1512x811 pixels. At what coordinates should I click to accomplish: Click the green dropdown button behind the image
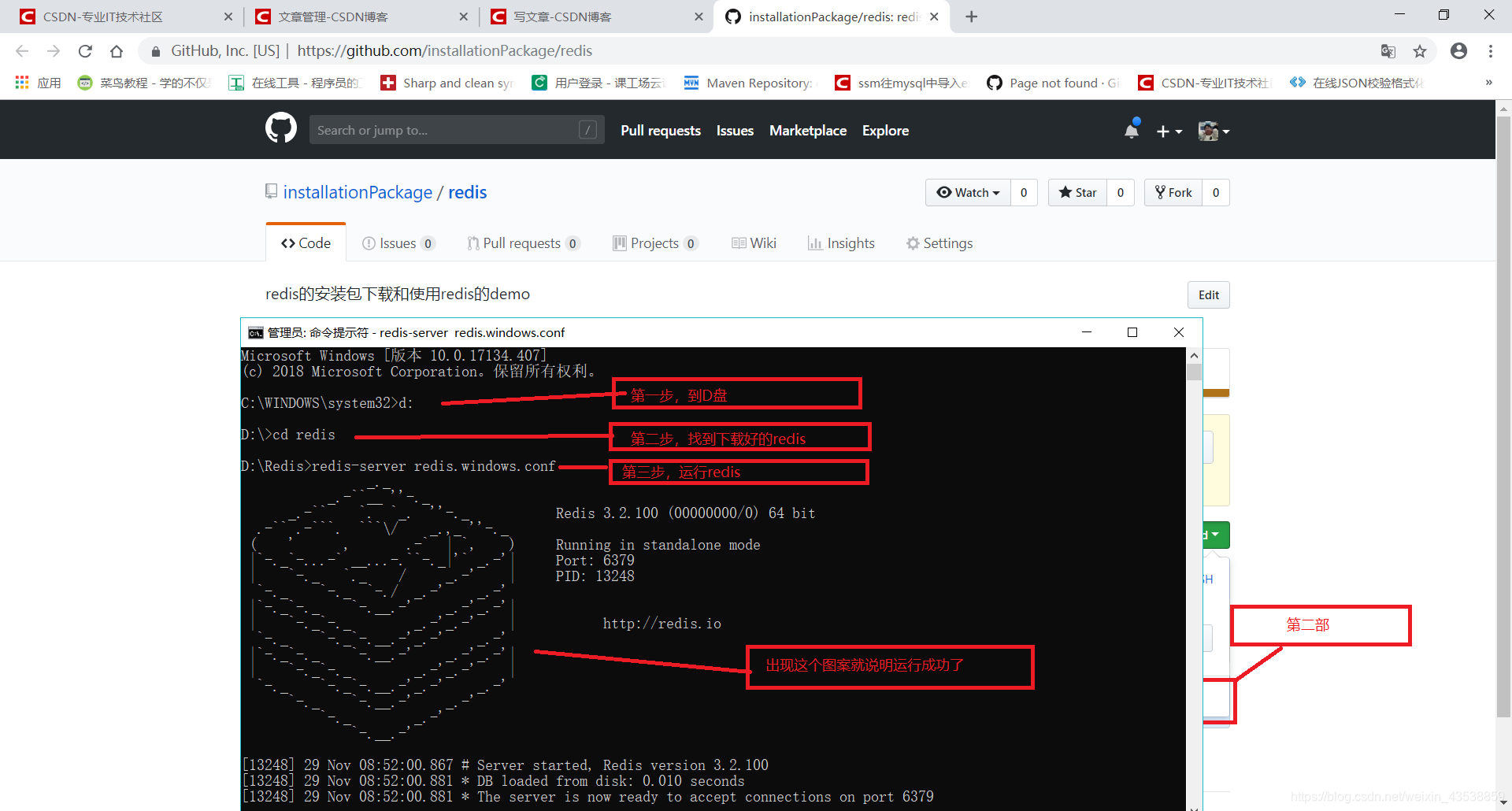[1216, 535]
